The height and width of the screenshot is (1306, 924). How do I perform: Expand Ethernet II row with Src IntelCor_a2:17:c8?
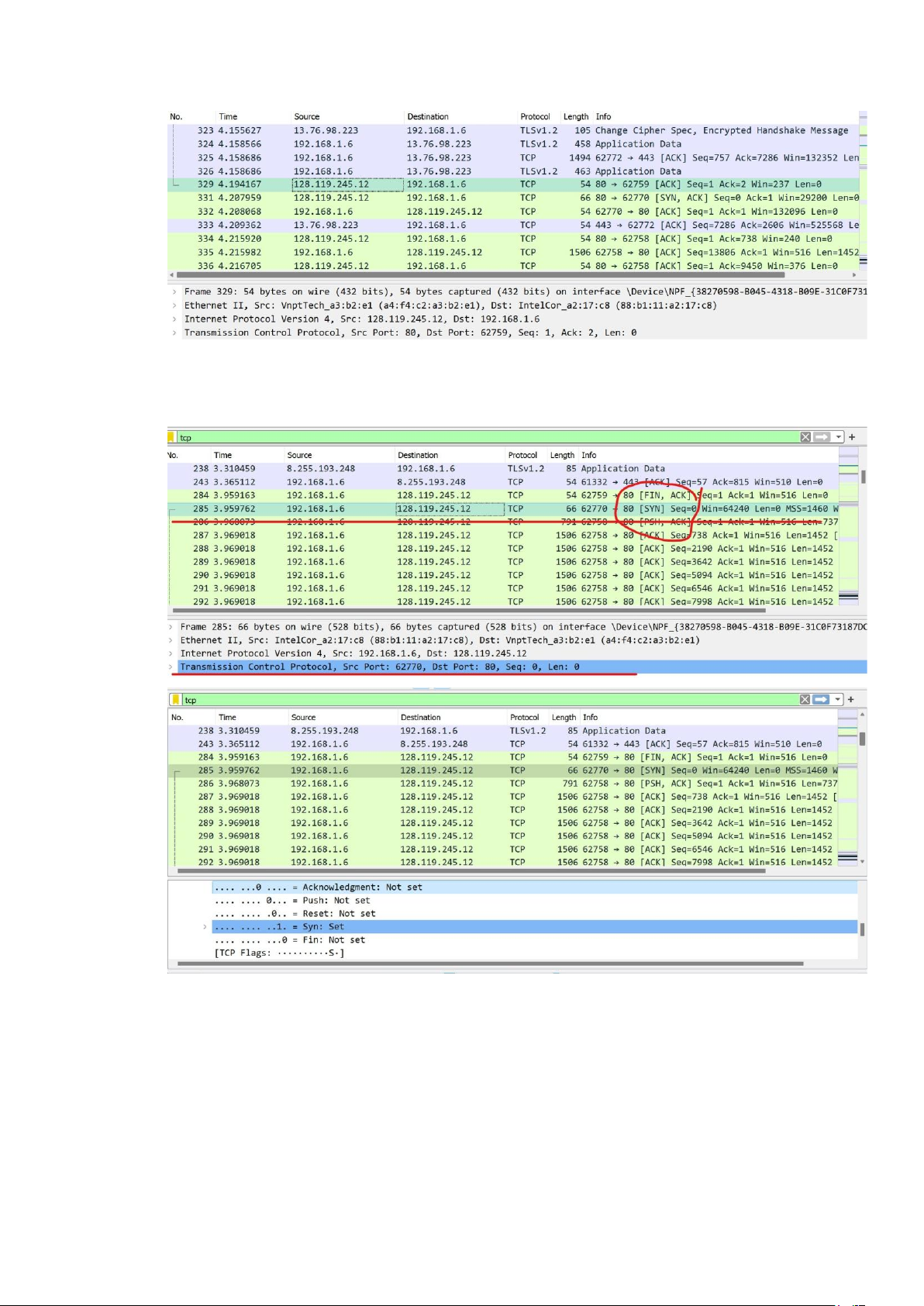click(x=171, y=640)
